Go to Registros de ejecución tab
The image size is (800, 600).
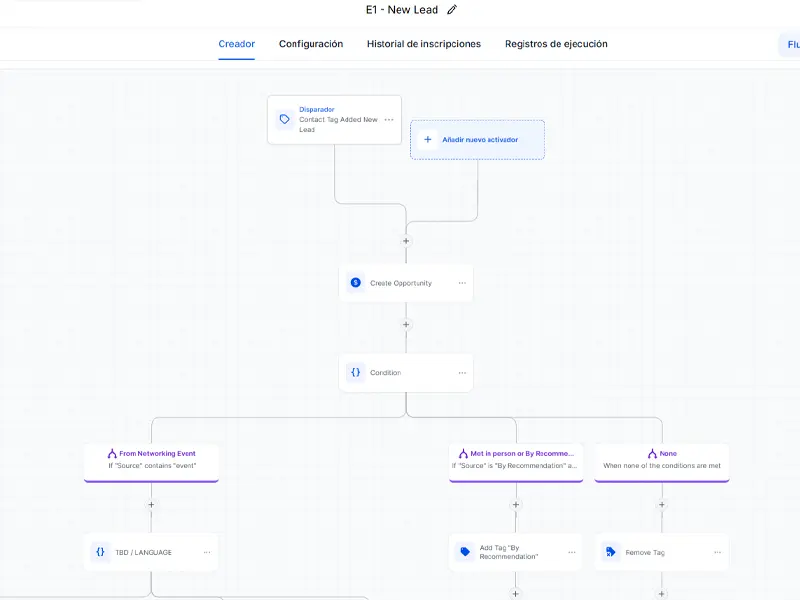(x=556, y=44)
